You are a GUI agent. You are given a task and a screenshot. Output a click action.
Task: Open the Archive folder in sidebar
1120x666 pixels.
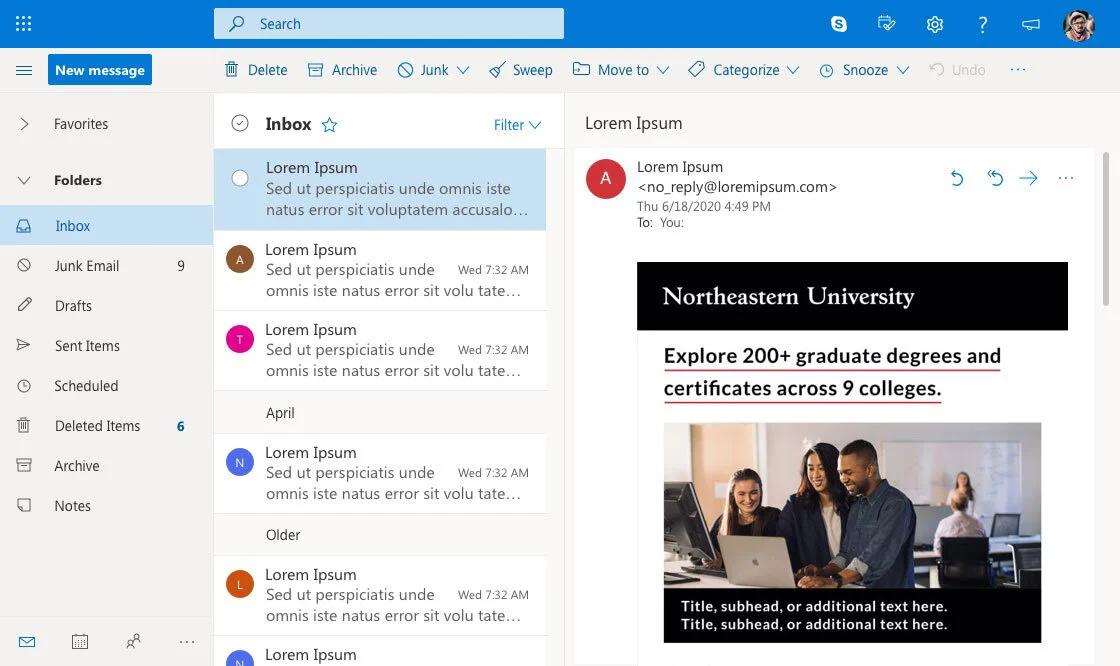point(106,466)
